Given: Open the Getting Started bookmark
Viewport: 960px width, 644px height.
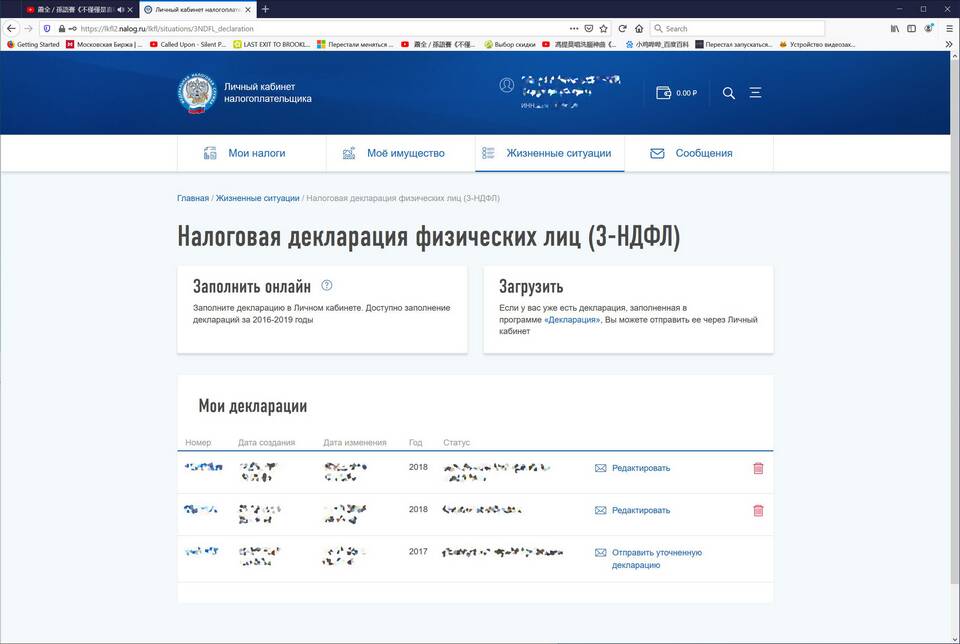Looking at the screenshot, I should click(33, 44).
